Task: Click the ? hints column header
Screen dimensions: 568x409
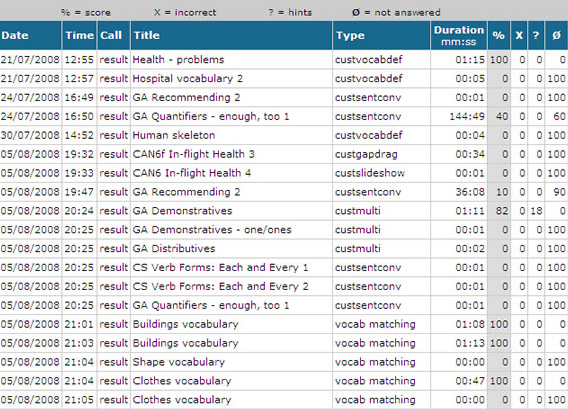Action: click(x=536, y=36)
